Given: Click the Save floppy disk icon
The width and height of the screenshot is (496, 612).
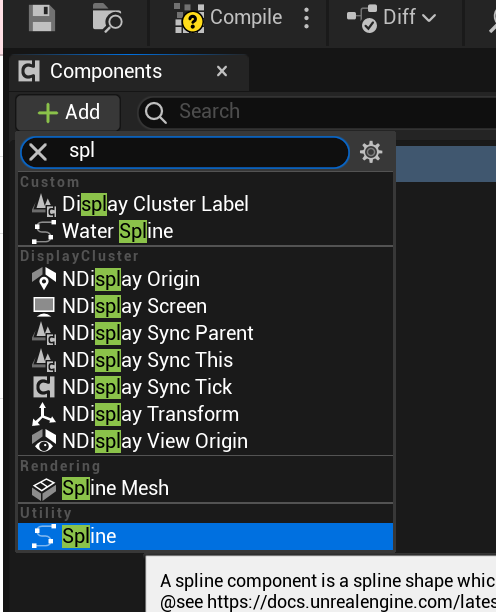Looking at the screenshot, I should point(42,18).
